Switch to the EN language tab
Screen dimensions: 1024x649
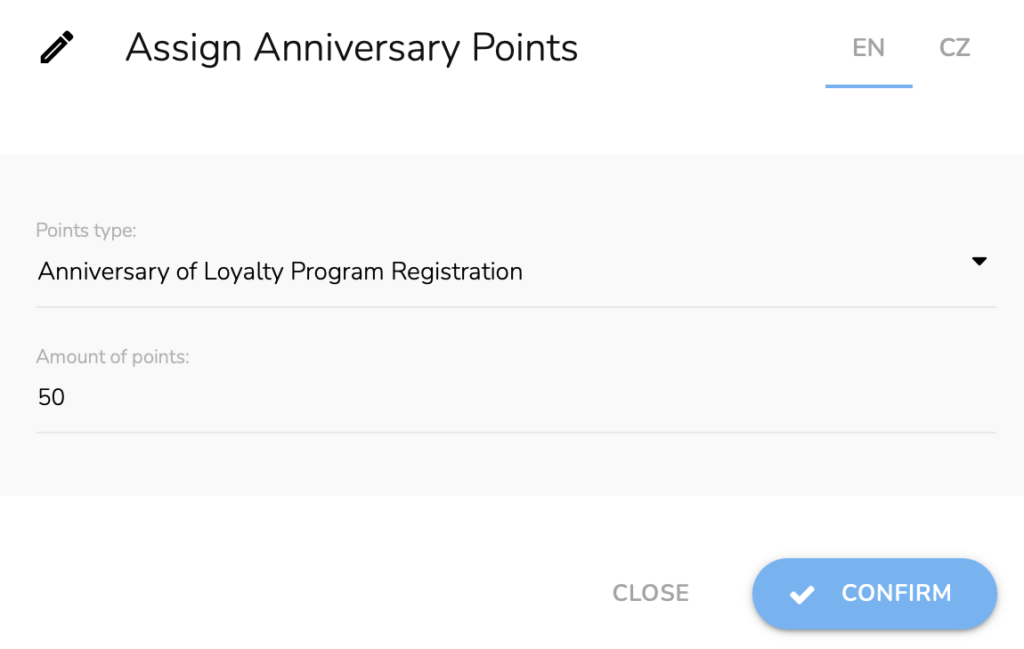pos(869,48)
